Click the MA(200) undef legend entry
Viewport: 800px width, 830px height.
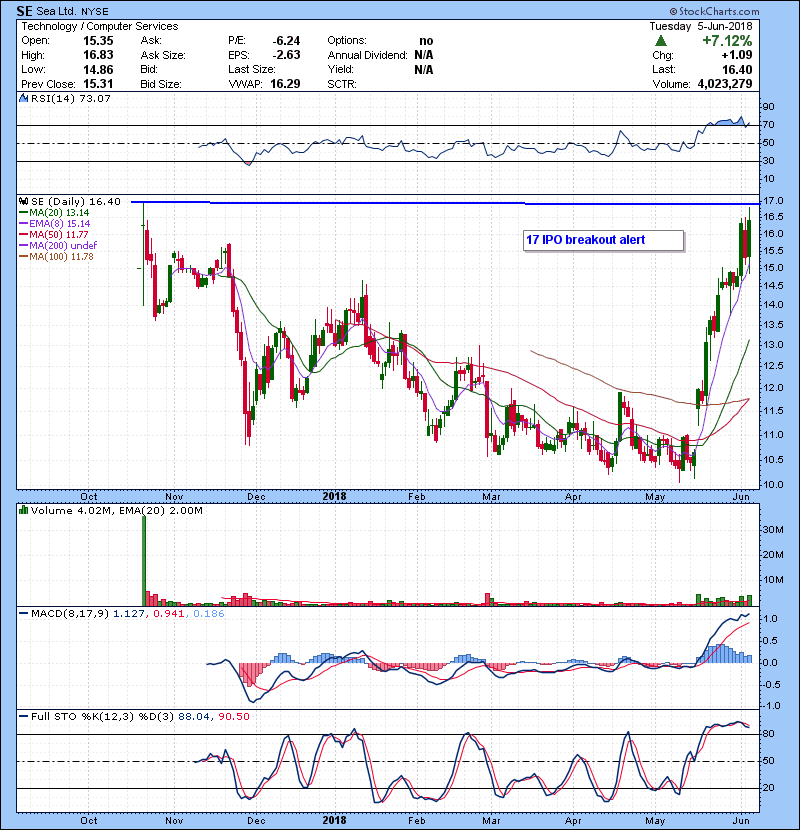pyautogui.click(x=58, y=246)
